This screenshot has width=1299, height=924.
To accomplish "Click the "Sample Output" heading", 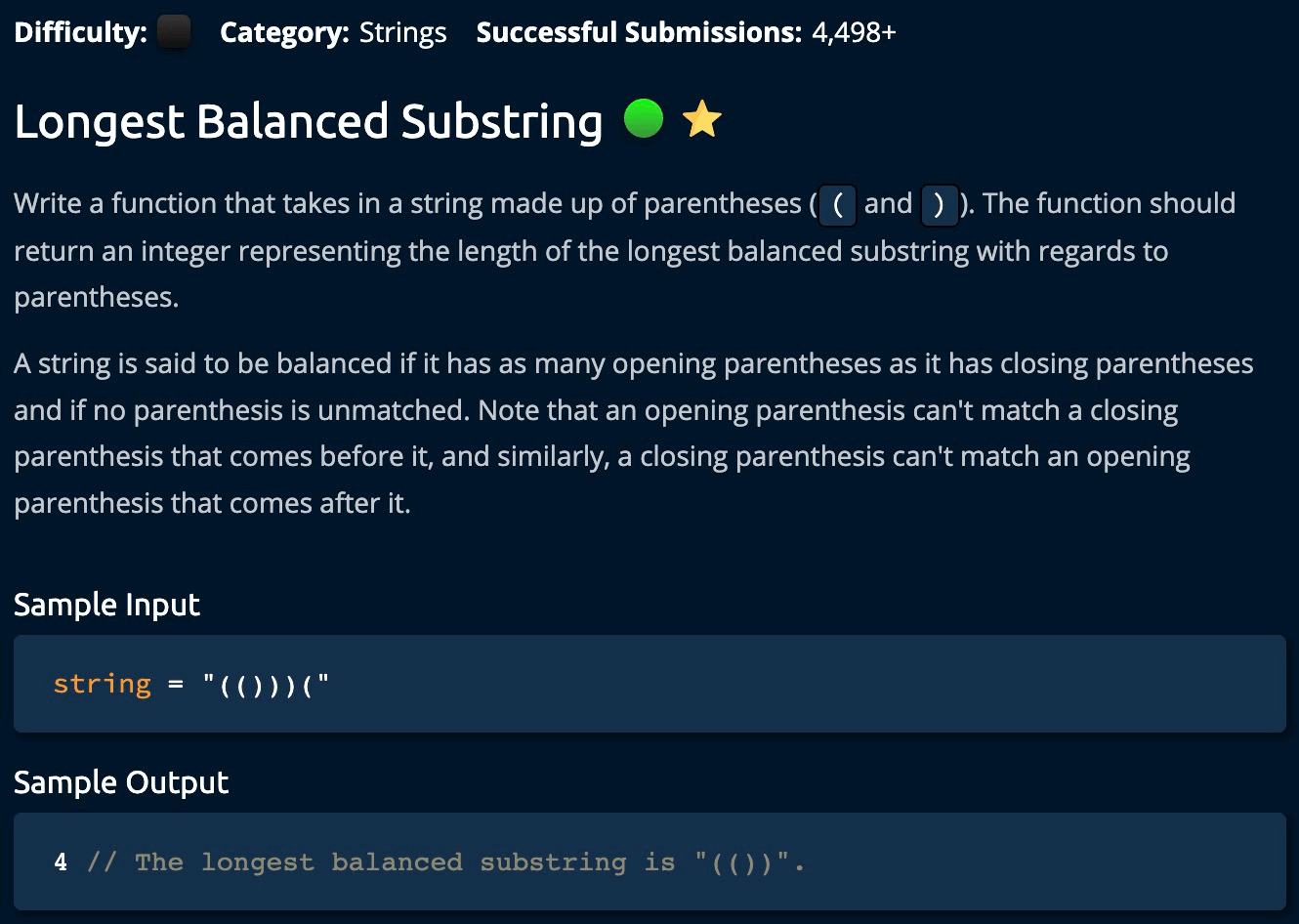I will tap(121, 782).
